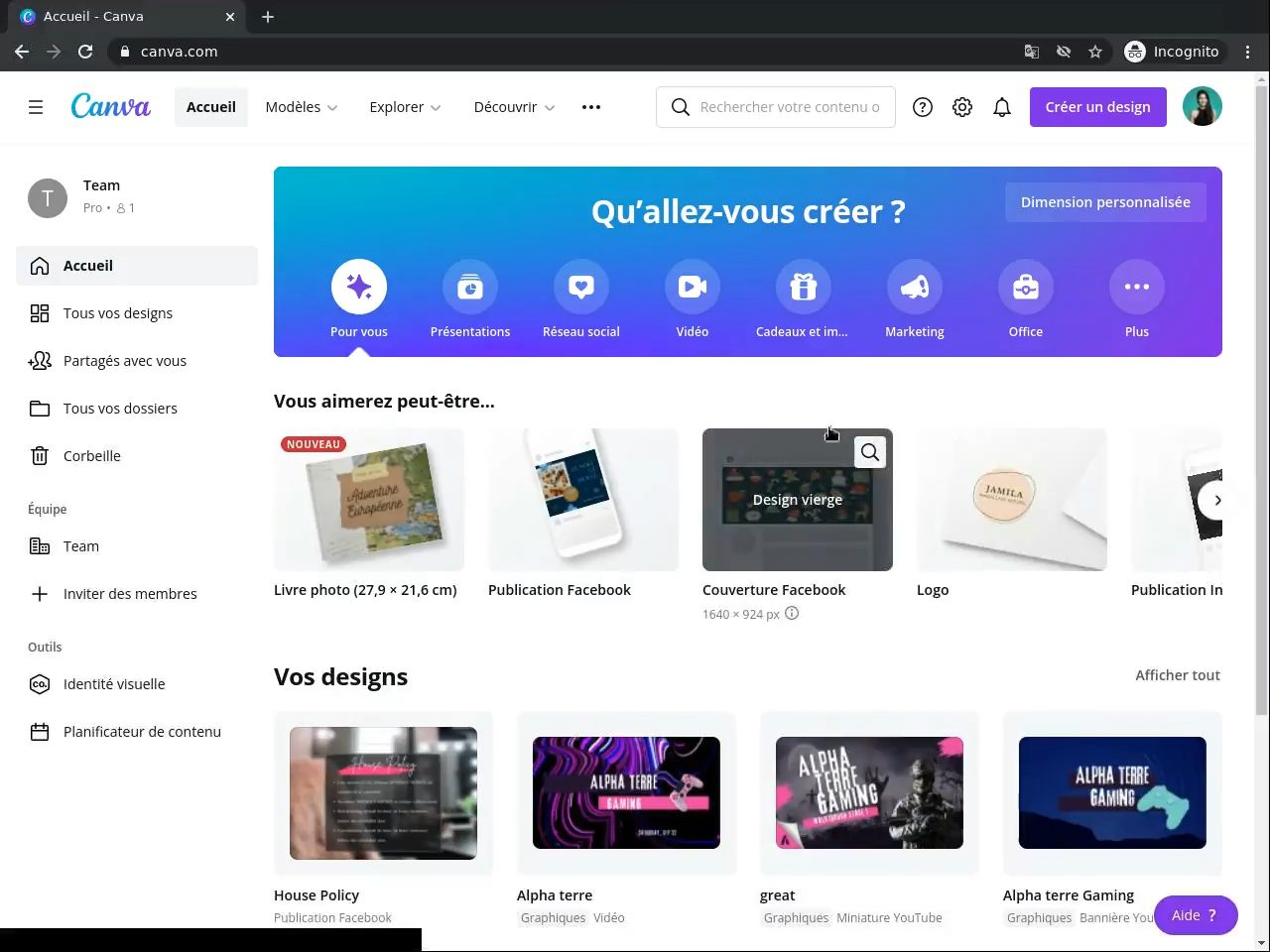Select the Vidéo category icon
Image resolution: width=1270 pixels, height=952 pixels.
693,287
